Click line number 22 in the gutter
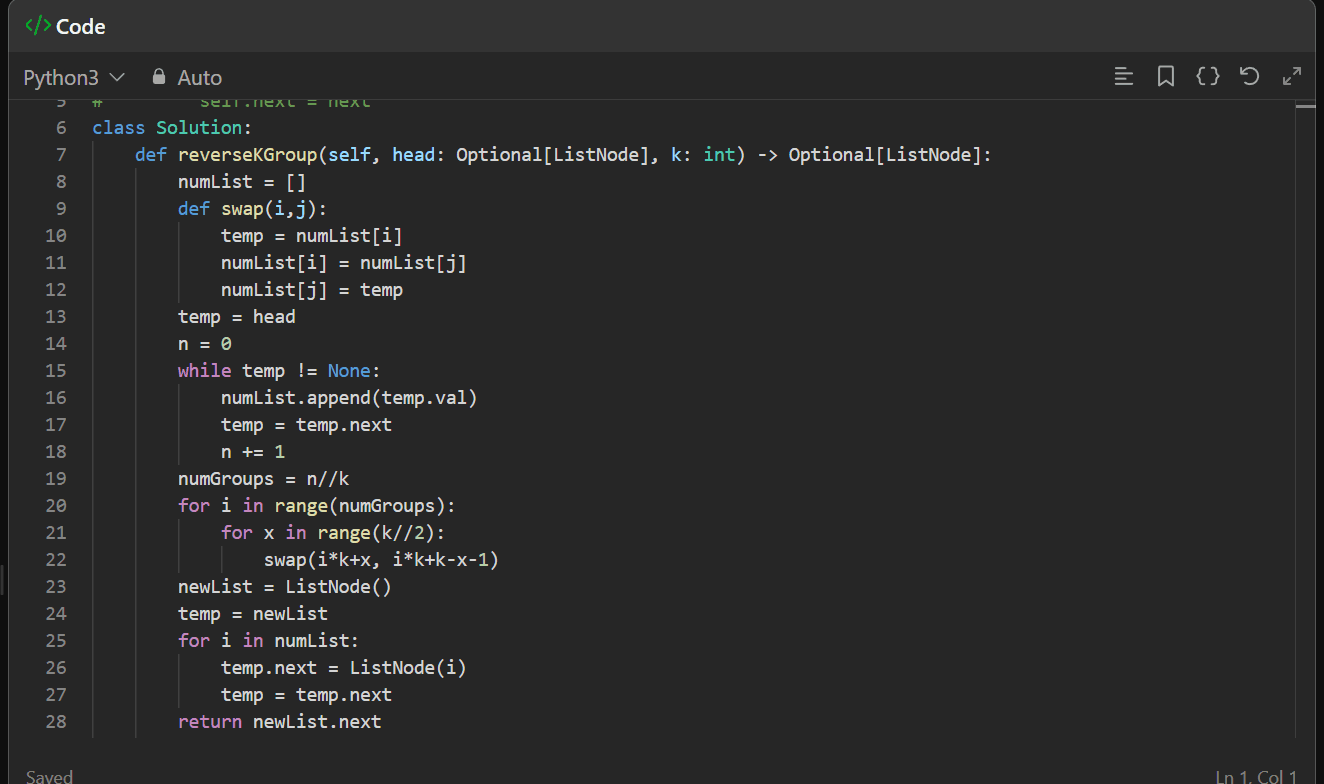1324x784 pixels. tap(56, 559)
